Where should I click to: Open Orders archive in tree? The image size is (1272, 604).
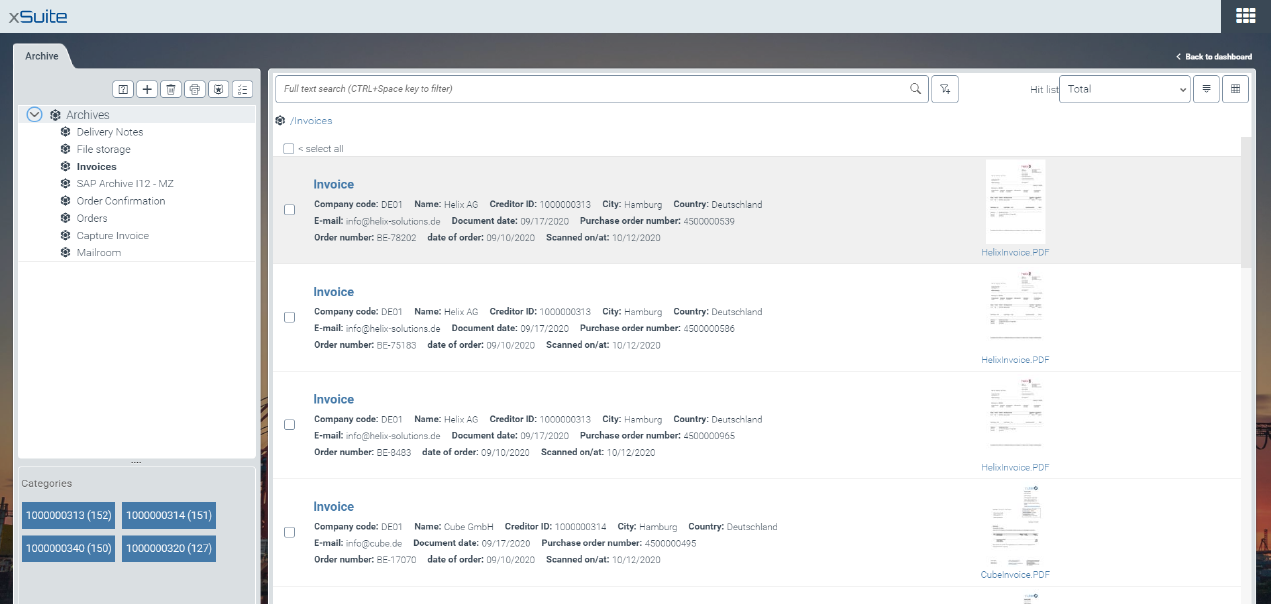[x=92, y=218]
